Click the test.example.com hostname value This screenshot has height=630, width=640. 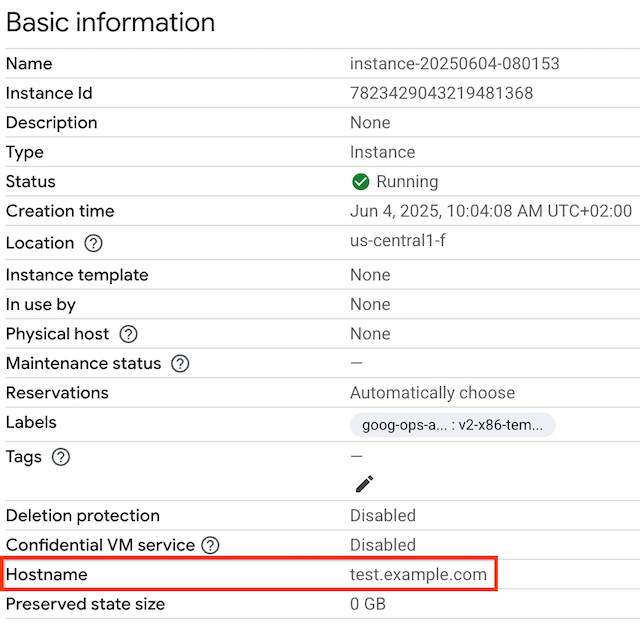418,575
